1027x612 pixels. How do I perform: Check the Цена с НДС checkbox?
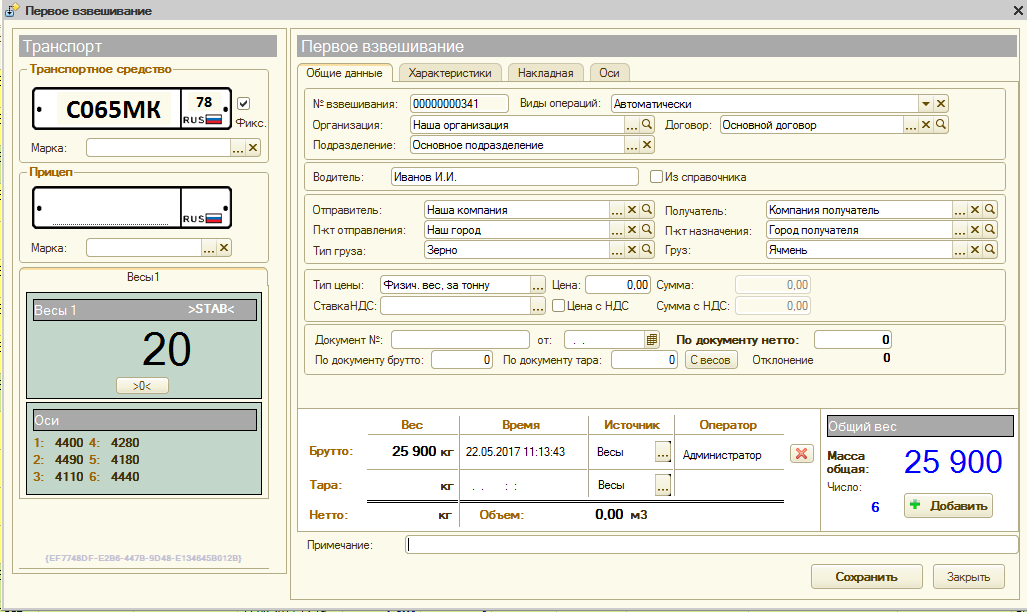click(559, 306)
